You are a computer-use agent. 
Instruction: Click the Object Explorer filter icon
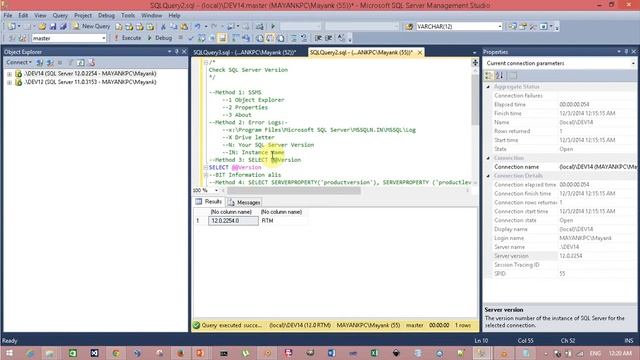pos(71,62)
